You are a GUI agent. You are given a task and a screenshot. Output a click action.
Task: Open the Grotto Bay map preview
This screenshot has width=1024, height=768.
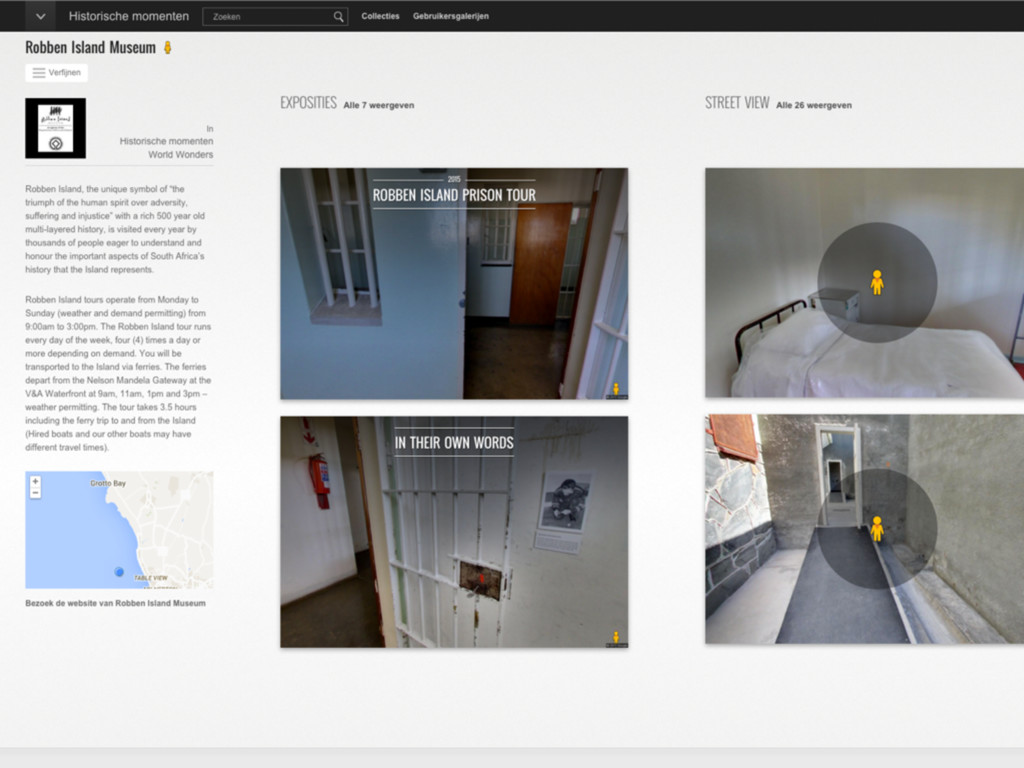point(119,530)
